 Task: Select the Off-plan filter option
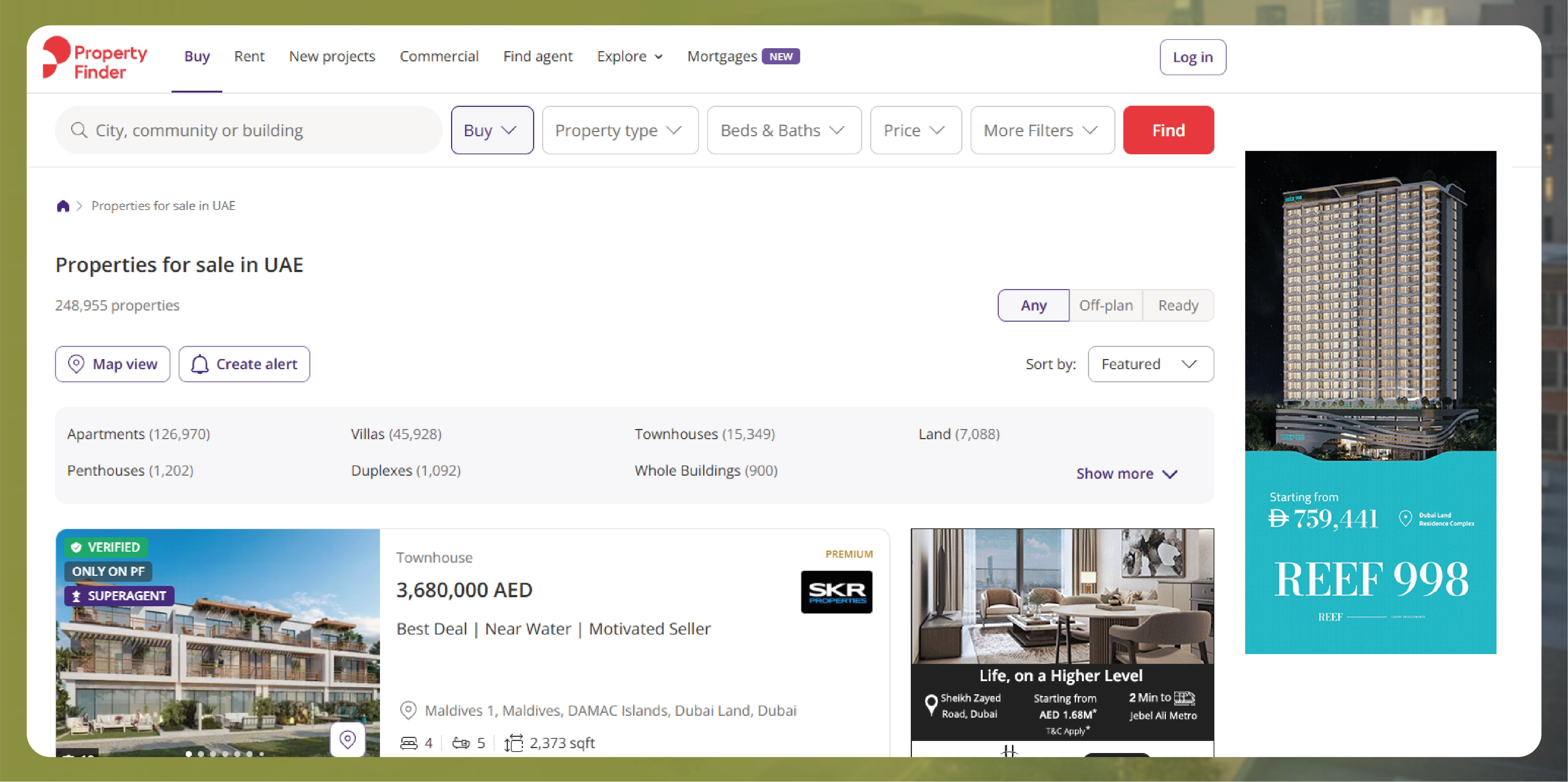coord(1106,305)
